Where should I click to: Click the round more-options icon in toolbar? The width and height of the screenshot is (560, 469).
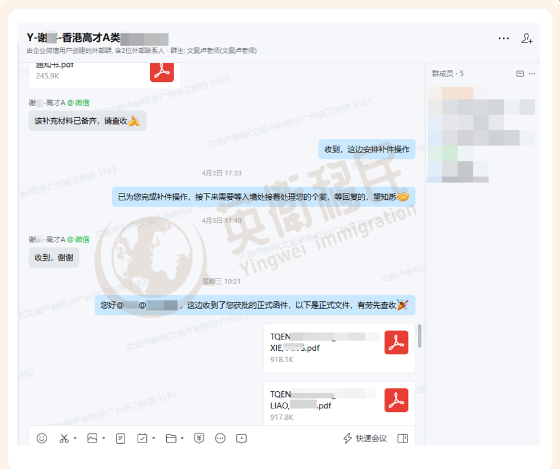click(220, 438)
